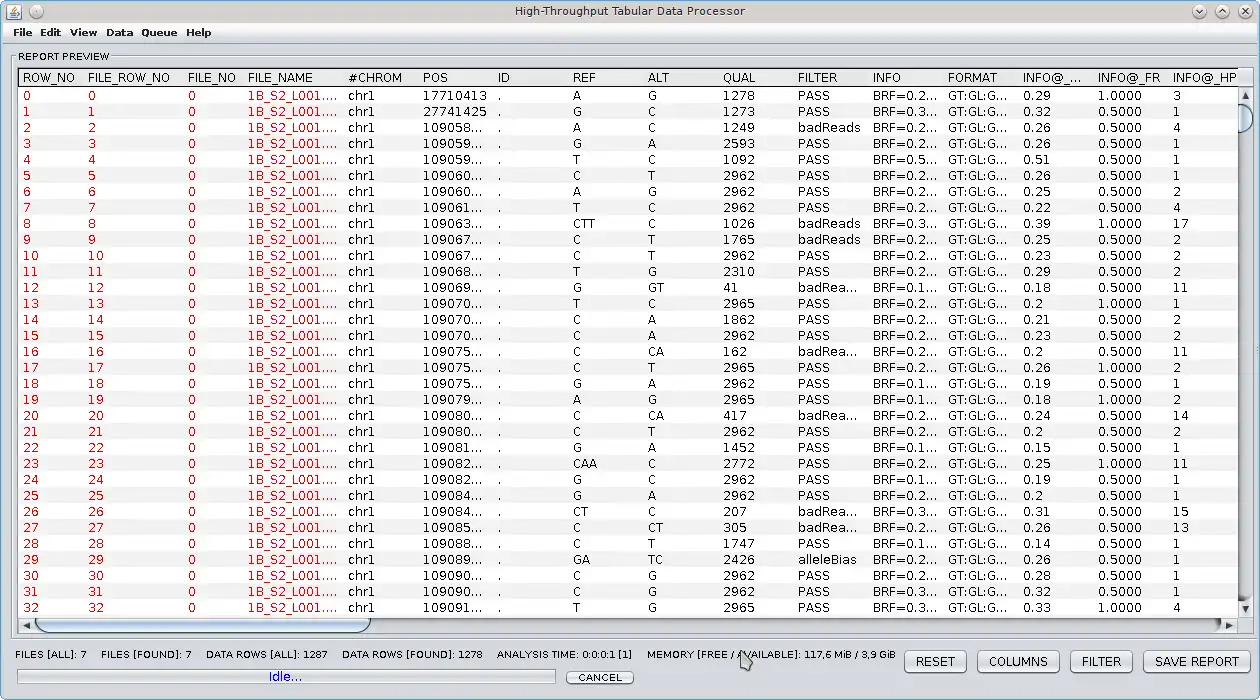
Task: Select the FORMAT column header
Action: click(x=980, y=78)
